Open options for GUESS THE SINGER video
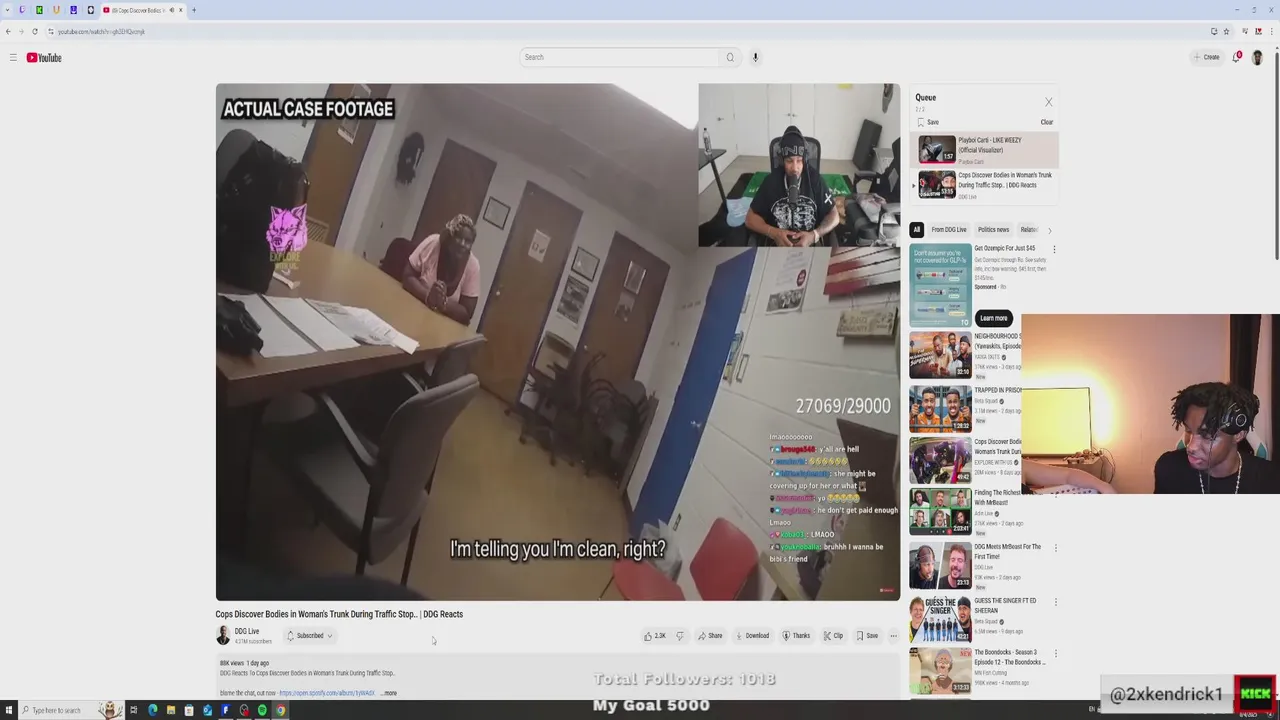The width and height of the screenshot is (1280, 720). (x=1055, y=602)
